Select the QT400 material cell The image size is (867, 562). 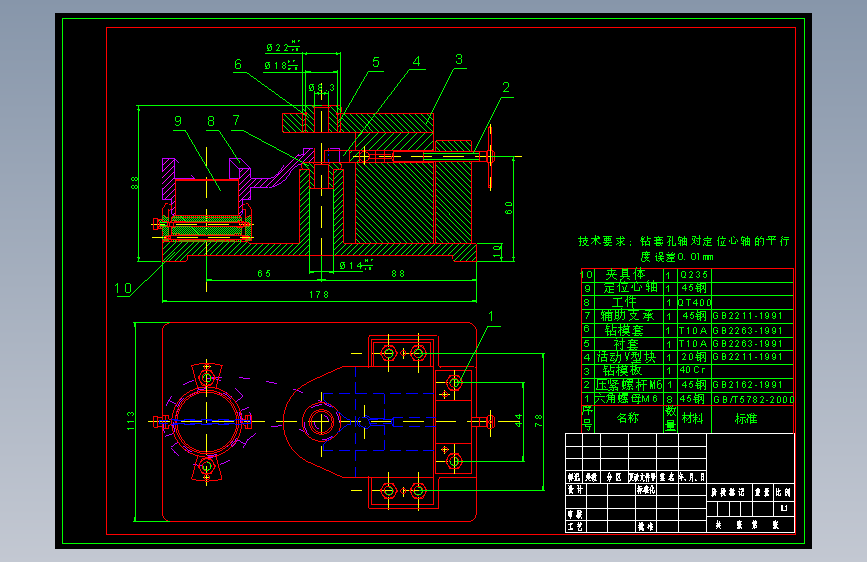click(695, 303)
